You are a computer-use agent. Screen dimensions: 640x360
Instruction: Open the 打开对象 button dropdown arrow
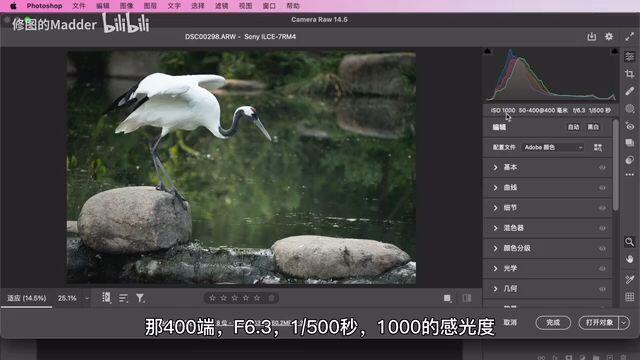pos(624,322)
